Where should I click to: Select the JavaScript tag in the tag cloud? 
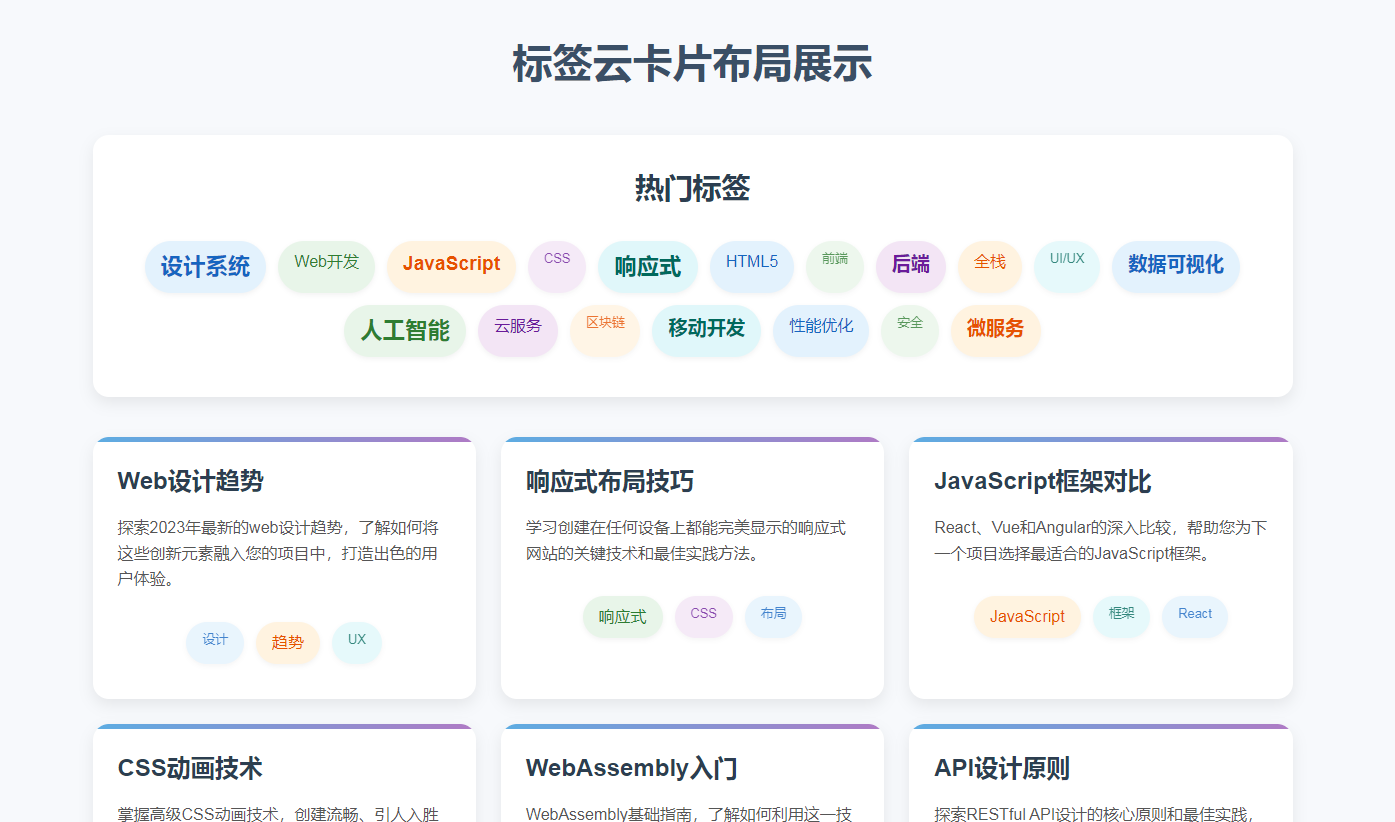pos(451,266)
